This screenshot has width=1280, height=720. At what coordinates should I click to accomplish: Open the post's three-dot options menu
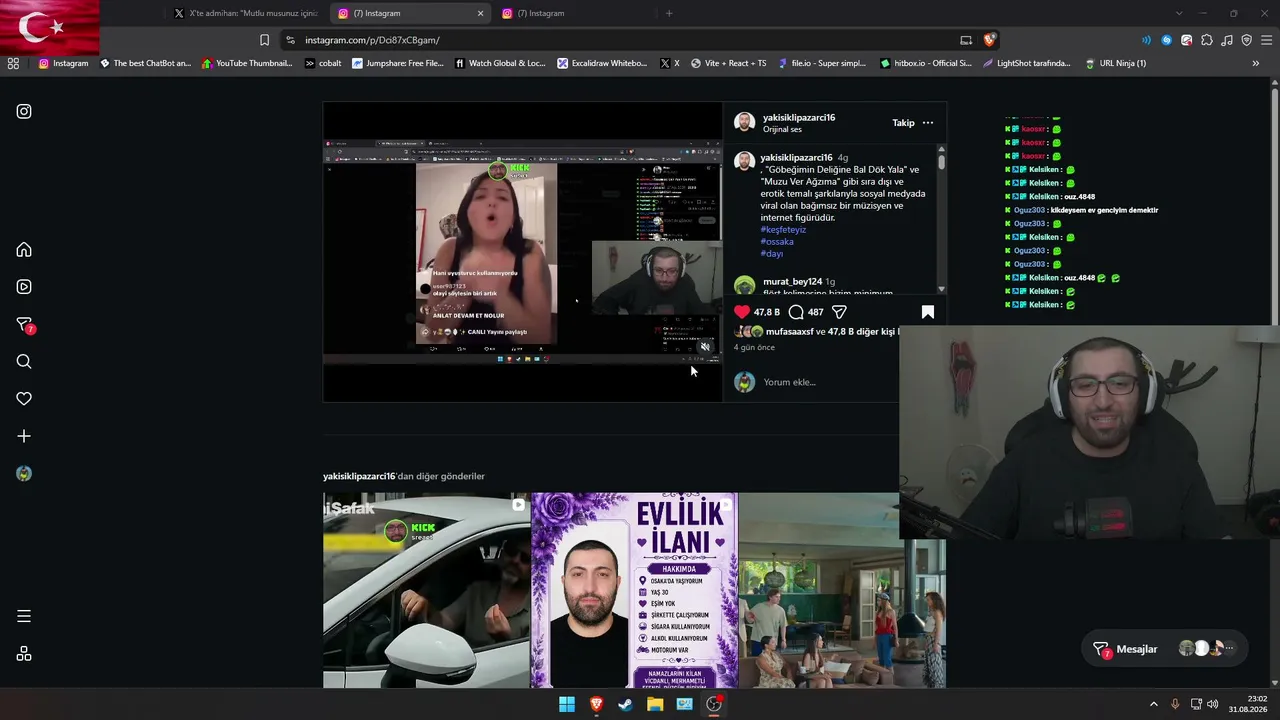click(x=928, y=123)
